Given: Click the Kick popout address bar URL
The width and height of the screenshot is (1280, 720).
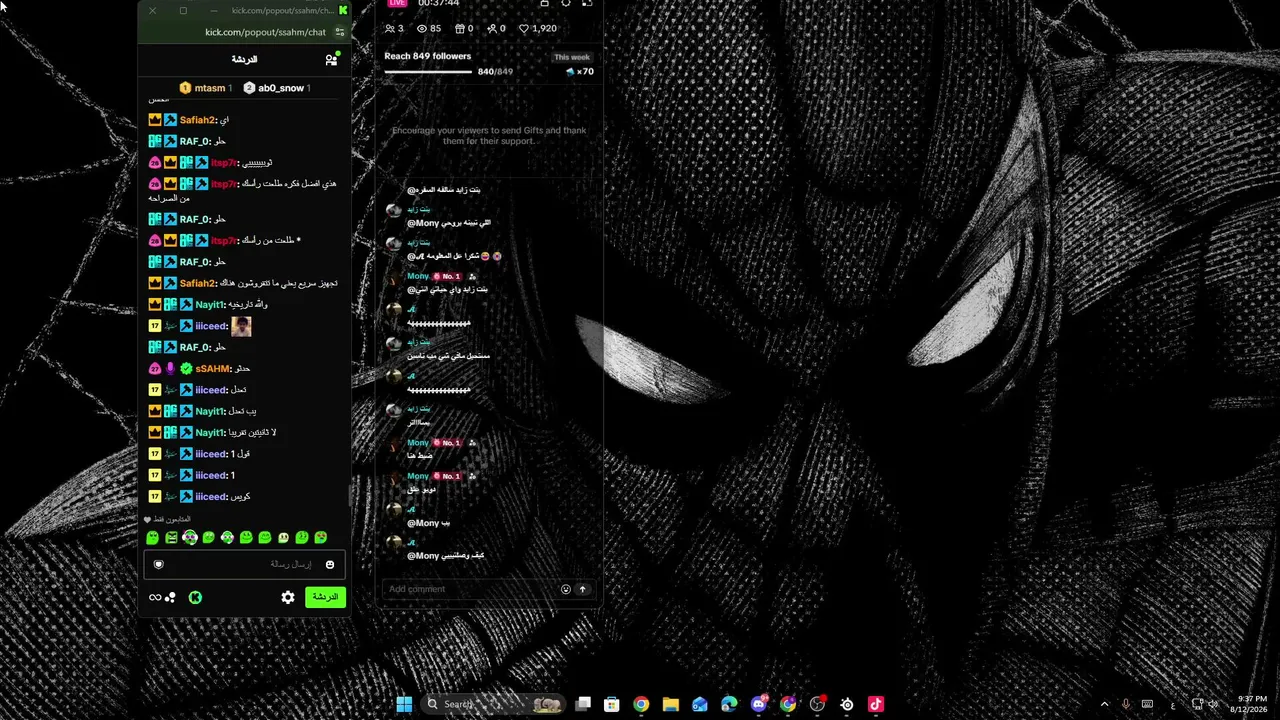Looking at the screenshot, I should 266,32.
